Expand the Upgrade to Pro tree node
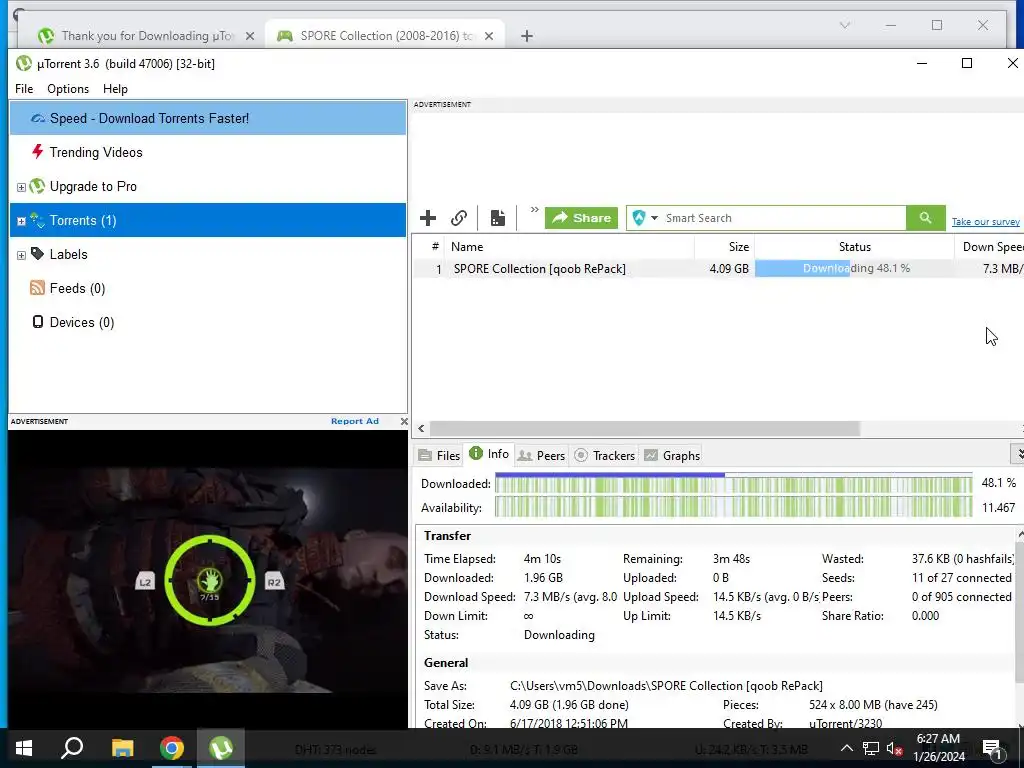 21,187
